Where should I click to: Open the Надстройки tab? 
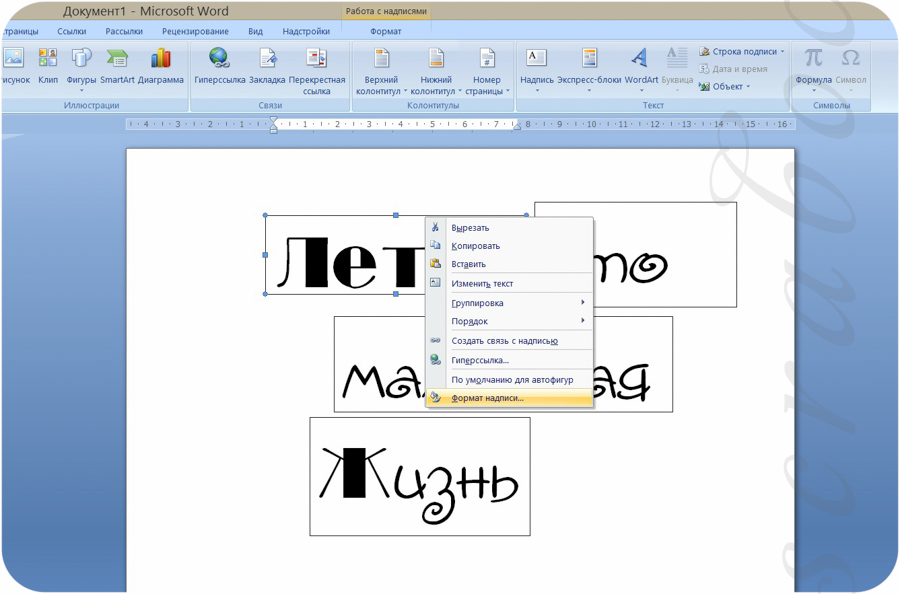tap(306, 32)
